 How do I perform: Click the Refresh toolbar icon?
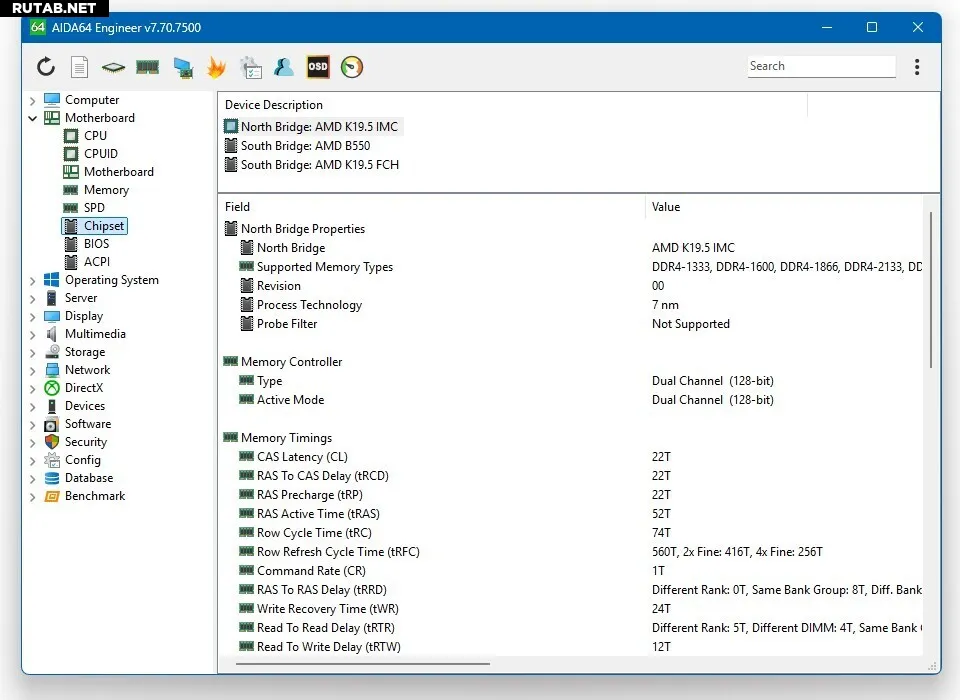[46, 67]
